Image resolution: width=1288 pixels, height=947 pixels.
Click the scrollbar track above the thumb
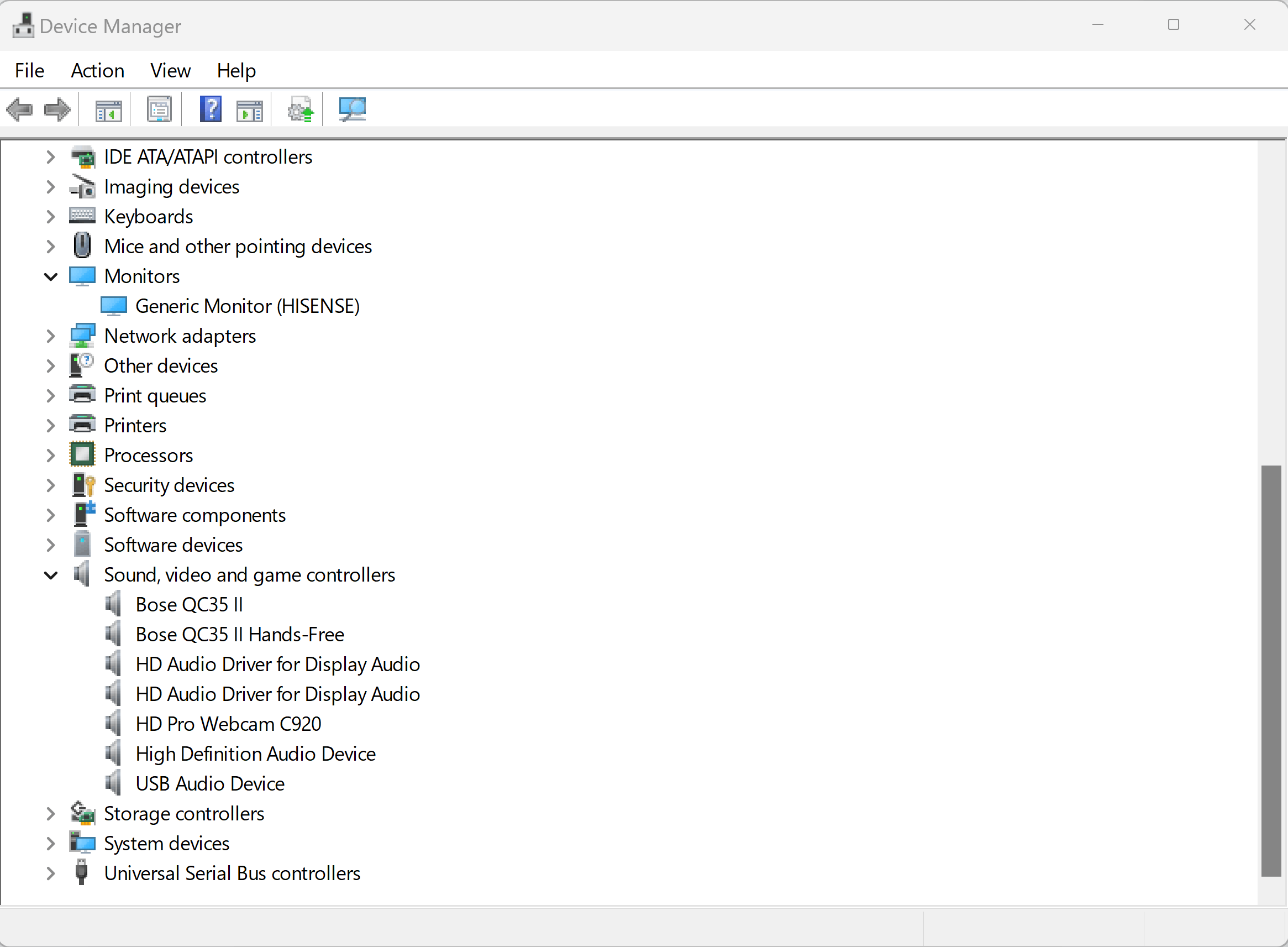(x=1271, y=304)
